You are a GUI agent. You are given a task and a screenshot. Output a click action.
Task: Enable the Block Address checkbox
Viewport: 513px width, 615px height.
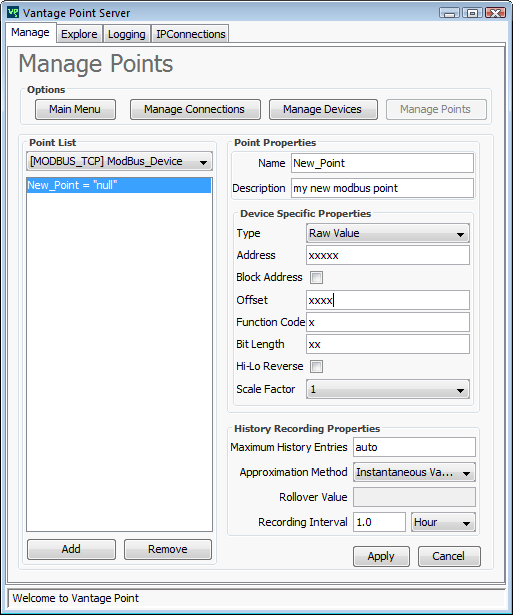click(317, 277)
